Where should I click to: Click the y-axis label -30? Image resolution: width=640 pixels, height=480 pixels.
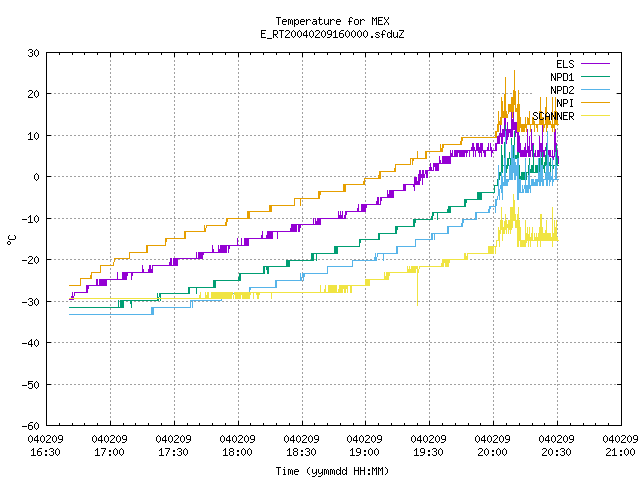(31, 302)
